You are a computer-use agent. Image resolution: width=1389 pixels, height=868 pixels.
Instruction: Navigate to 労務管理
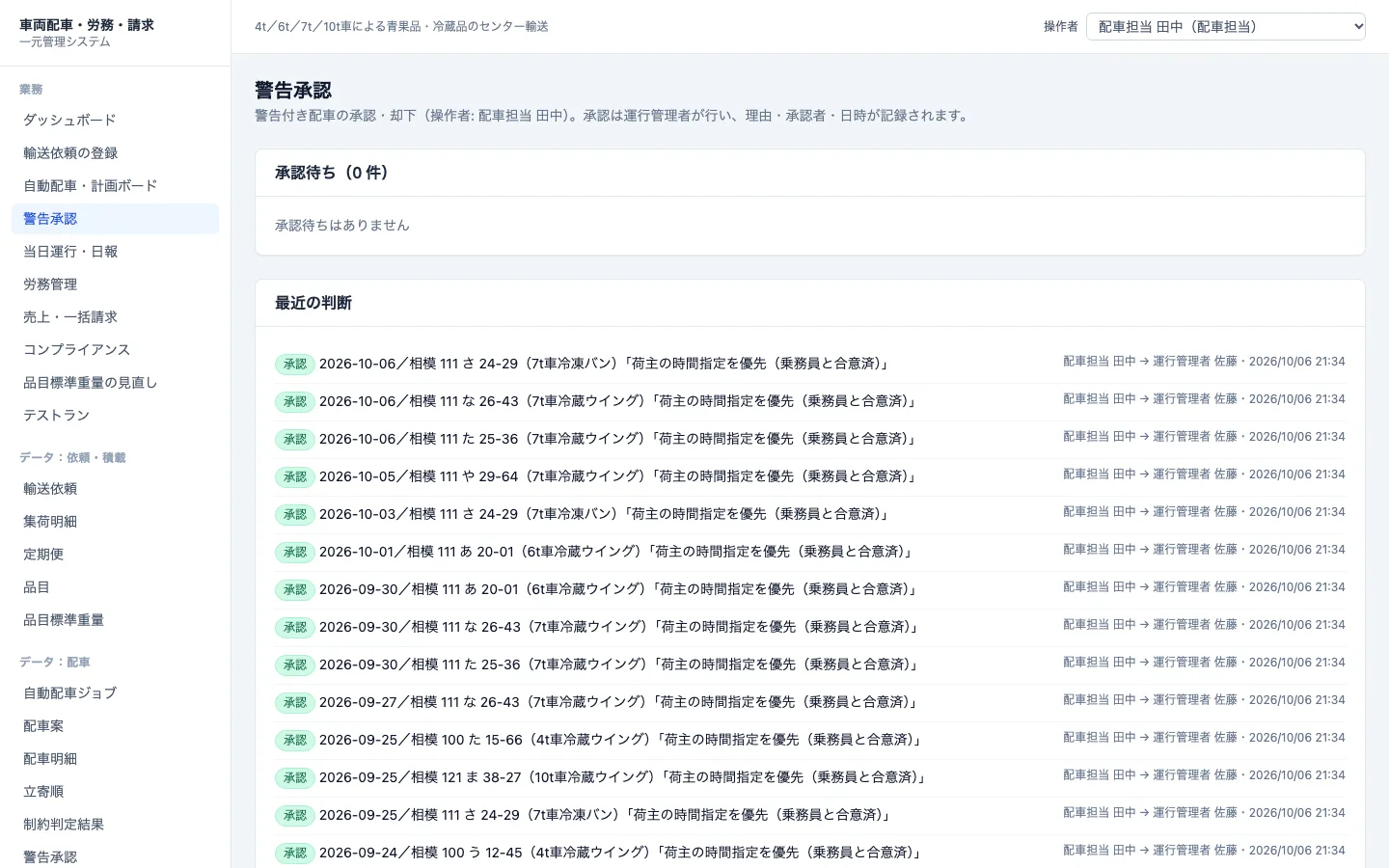coord(115,285)
